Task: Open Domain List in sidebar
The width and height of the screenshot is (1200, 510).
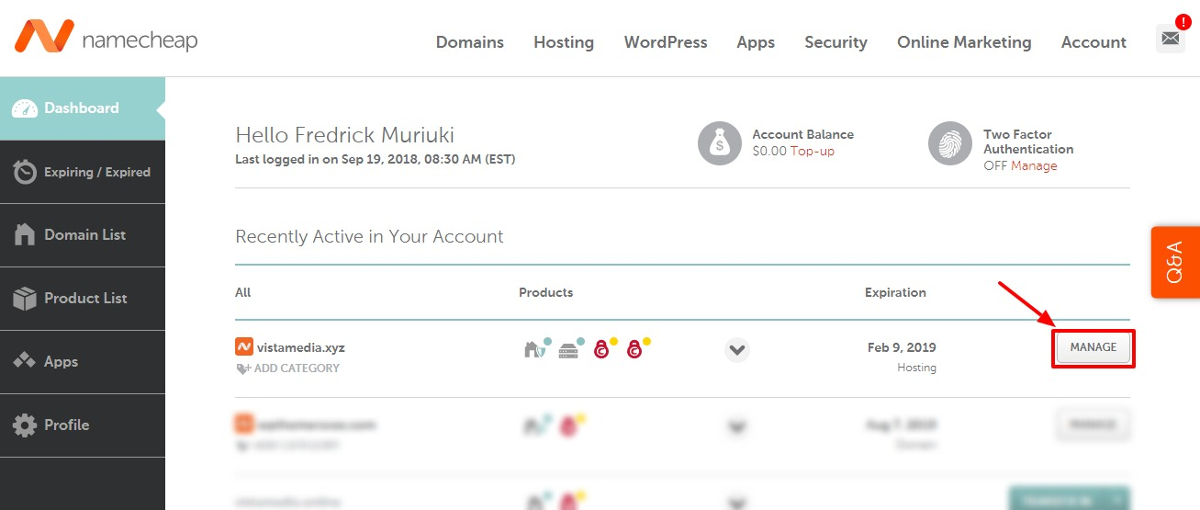Action: (x=82, y=235)
